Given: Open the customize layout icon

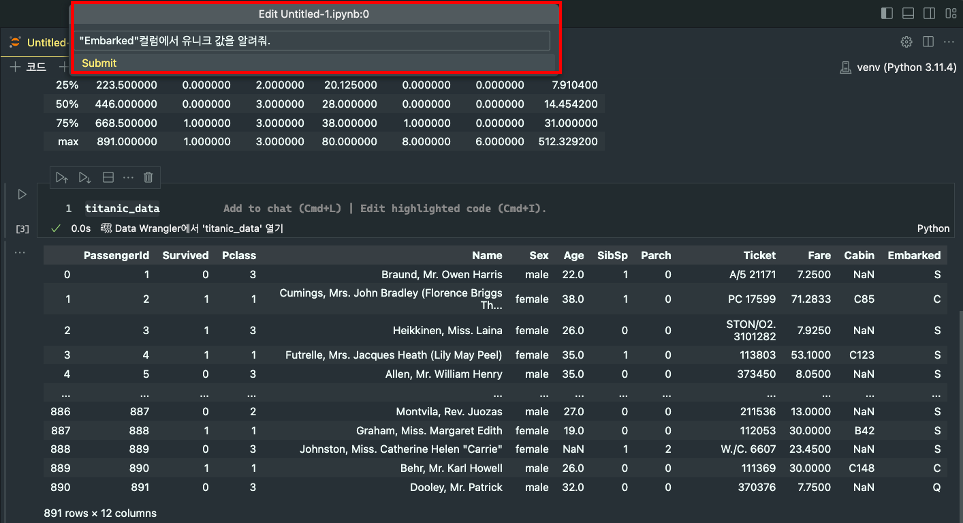Looking at the screenshot, I should (951, 14).
